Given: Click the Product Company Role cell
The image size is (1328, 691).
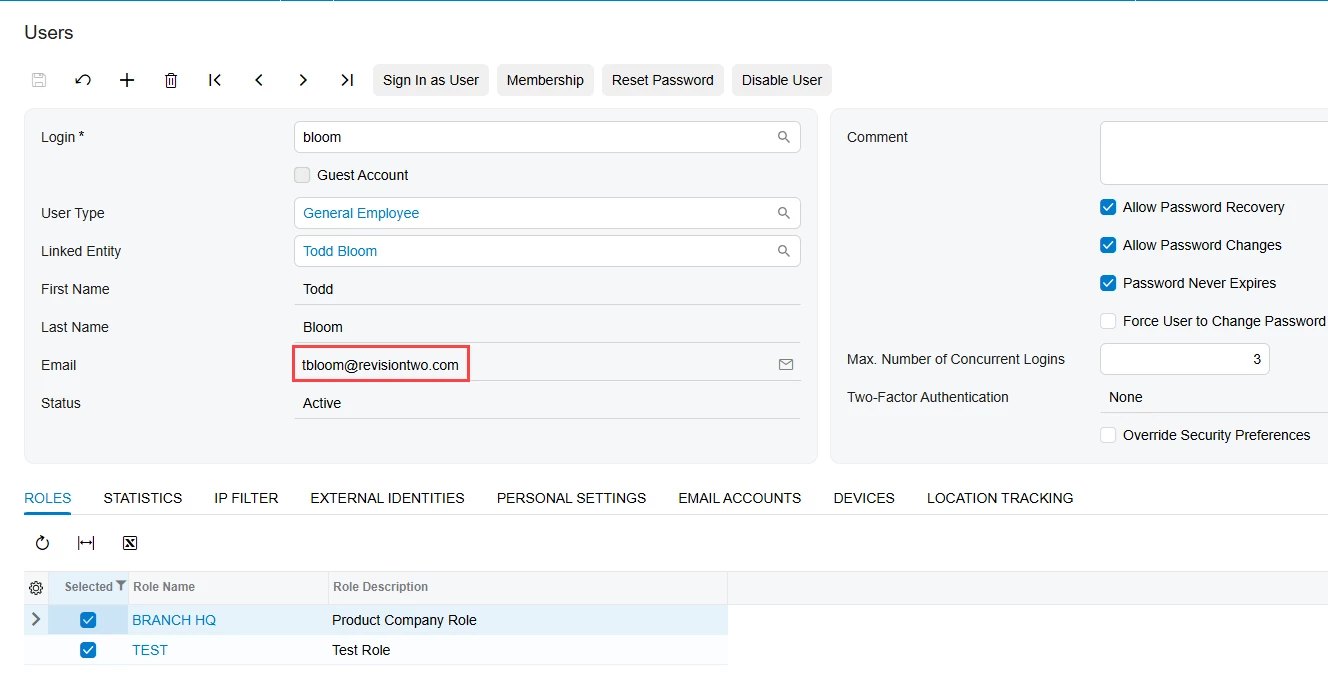Looking at the screenshot, I should 528,620.
